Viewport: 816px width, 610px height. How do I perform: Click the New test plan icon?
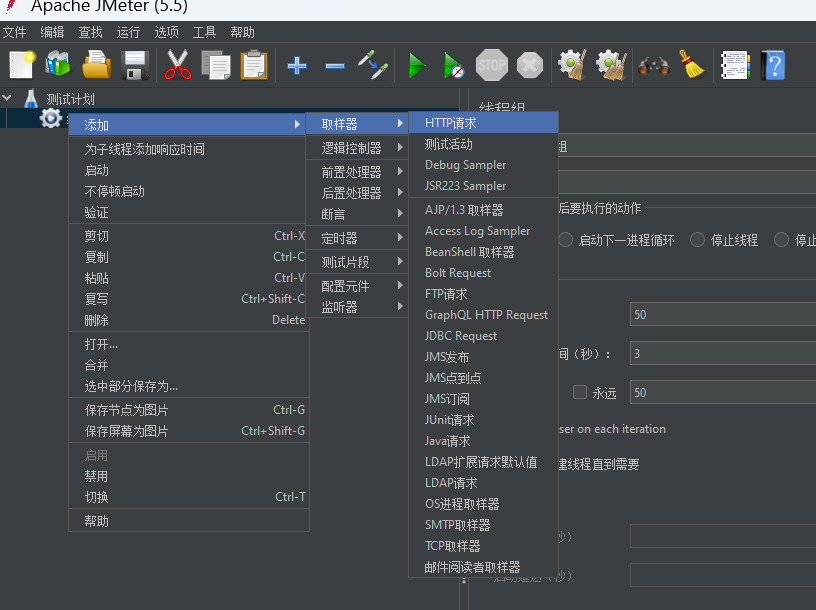click(21, 66)
